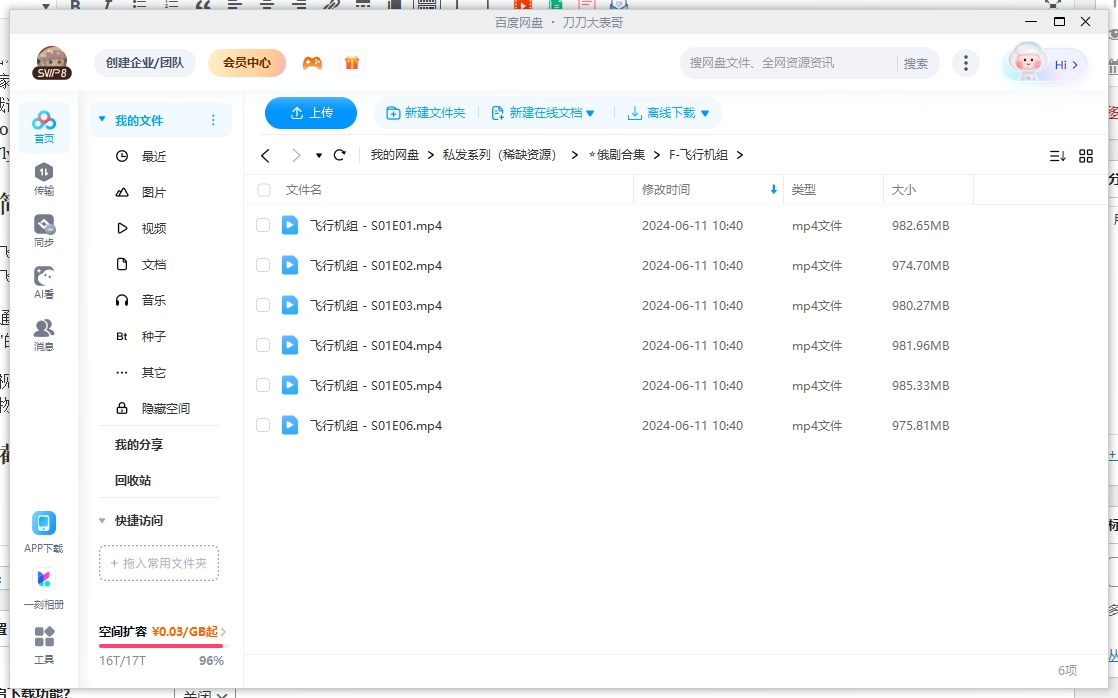Select all files via header checkbox
This screenshot has height=698, width=1118.
point(262,189)
